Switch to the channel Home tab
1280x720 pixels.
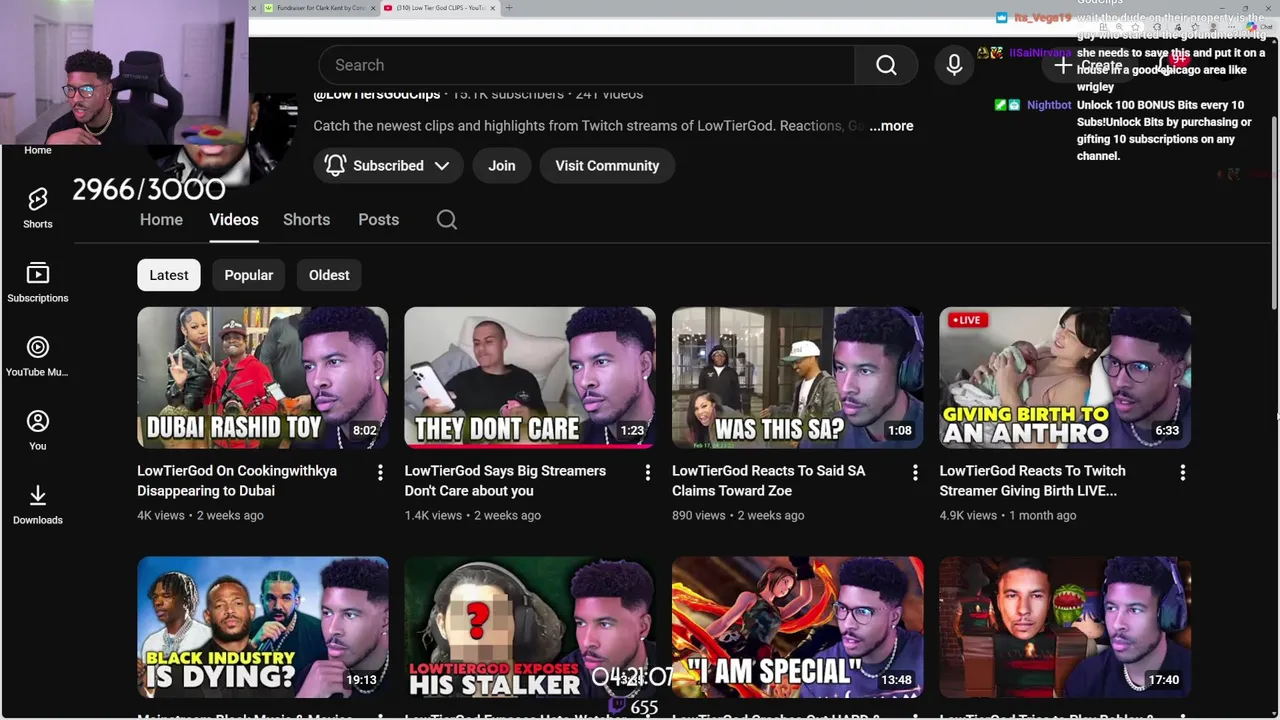[x=161, y=220]
